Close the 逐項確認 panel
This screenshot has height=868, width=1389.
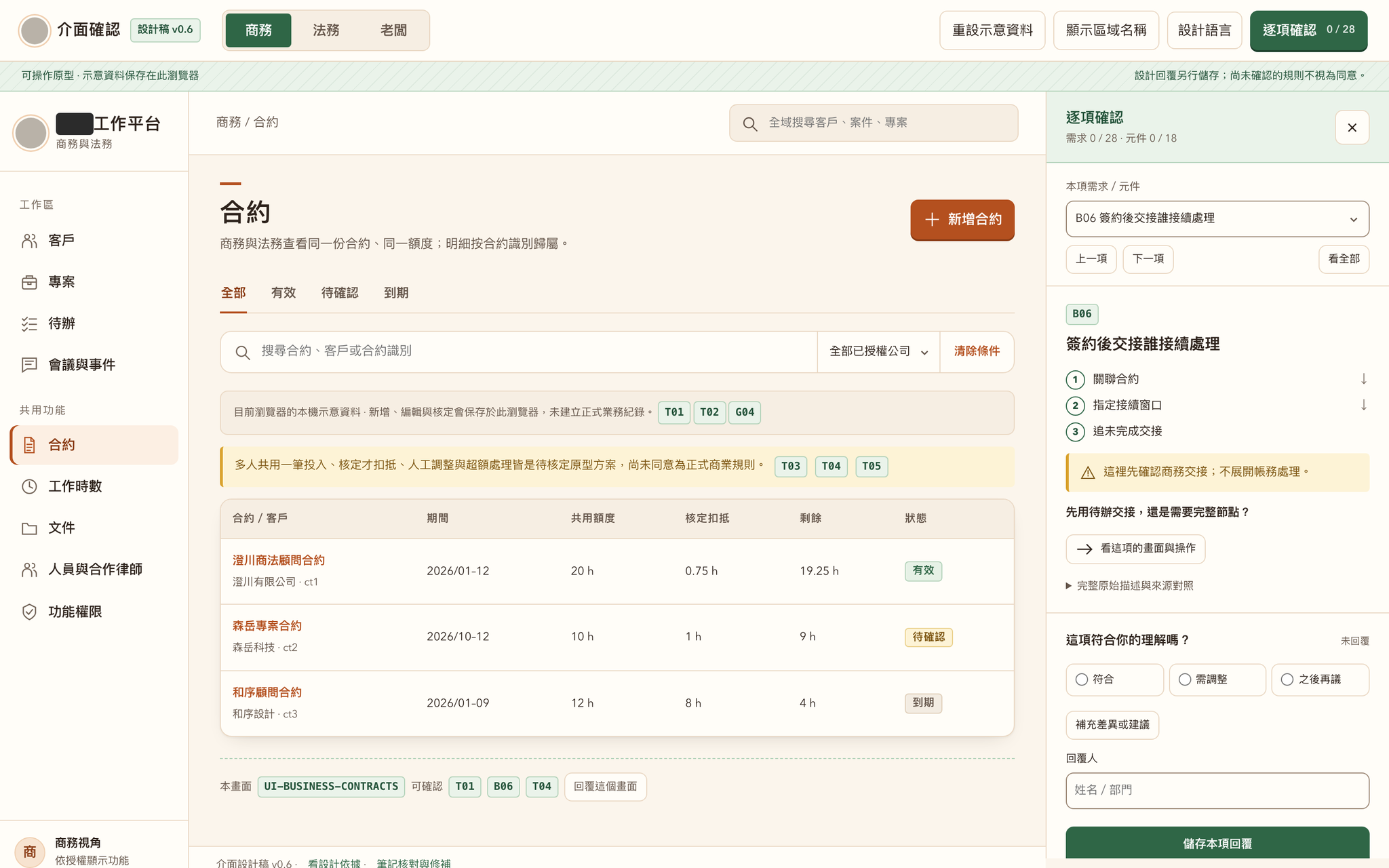click(1352, 127)
